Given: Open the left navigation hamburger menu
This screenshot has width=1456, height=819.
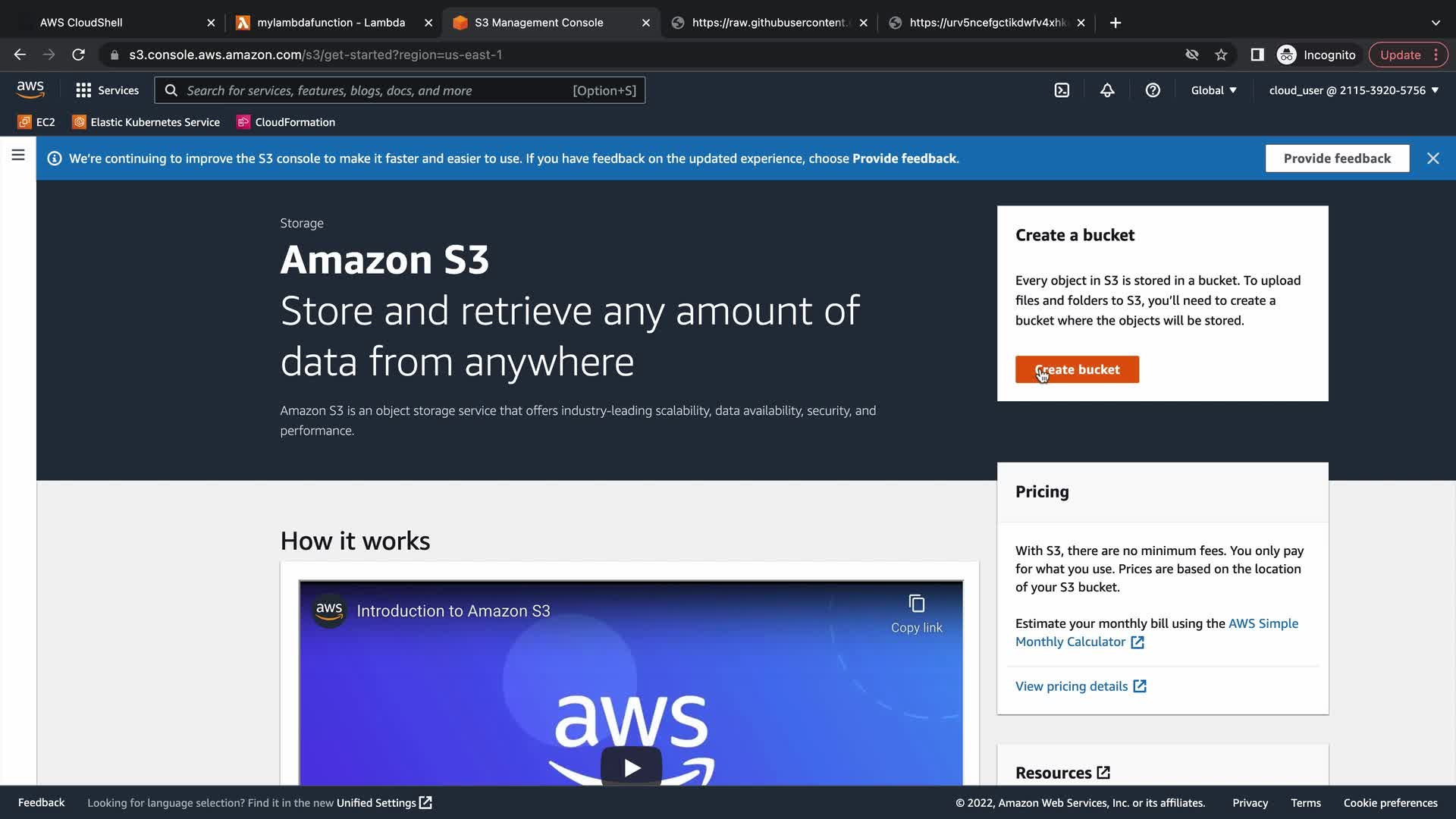Looking at the screenshot, I should pos(18,155).
